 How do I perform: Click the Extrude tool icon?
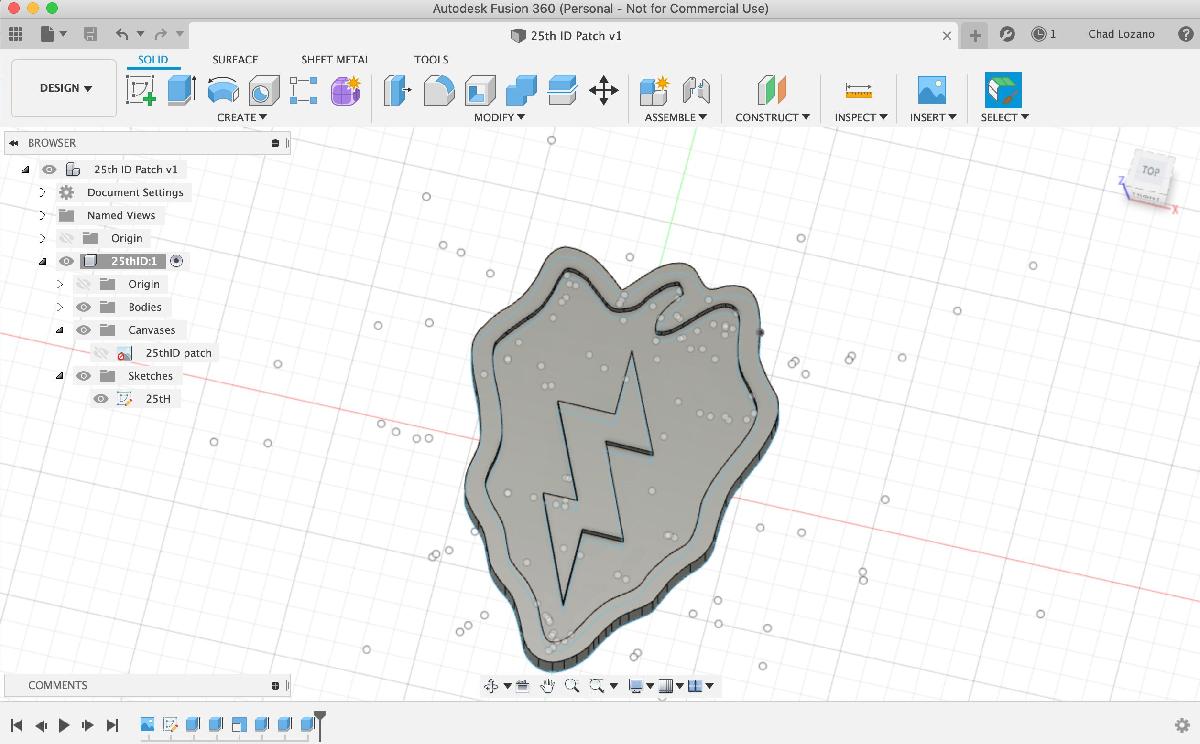(181, 91)
